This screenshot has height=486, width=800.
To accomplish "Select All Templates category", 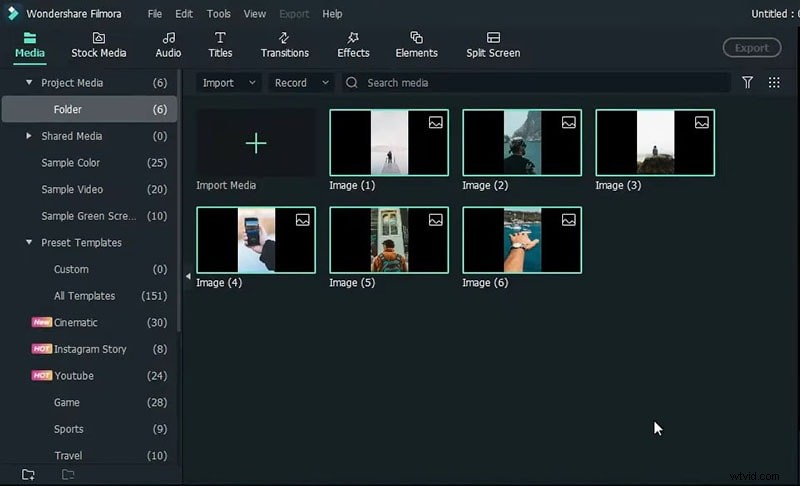I will [85, 296].
